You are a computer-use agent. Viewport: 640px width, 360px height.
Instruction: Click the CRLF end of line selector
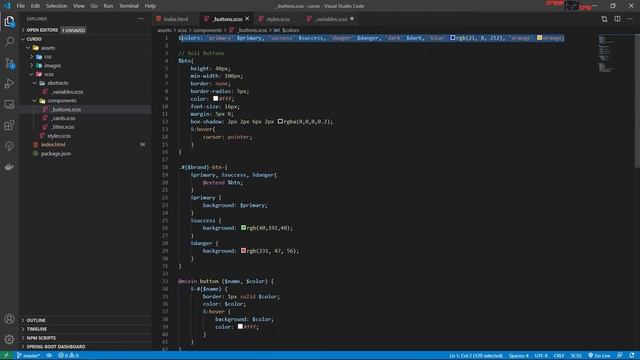(559, 356)
